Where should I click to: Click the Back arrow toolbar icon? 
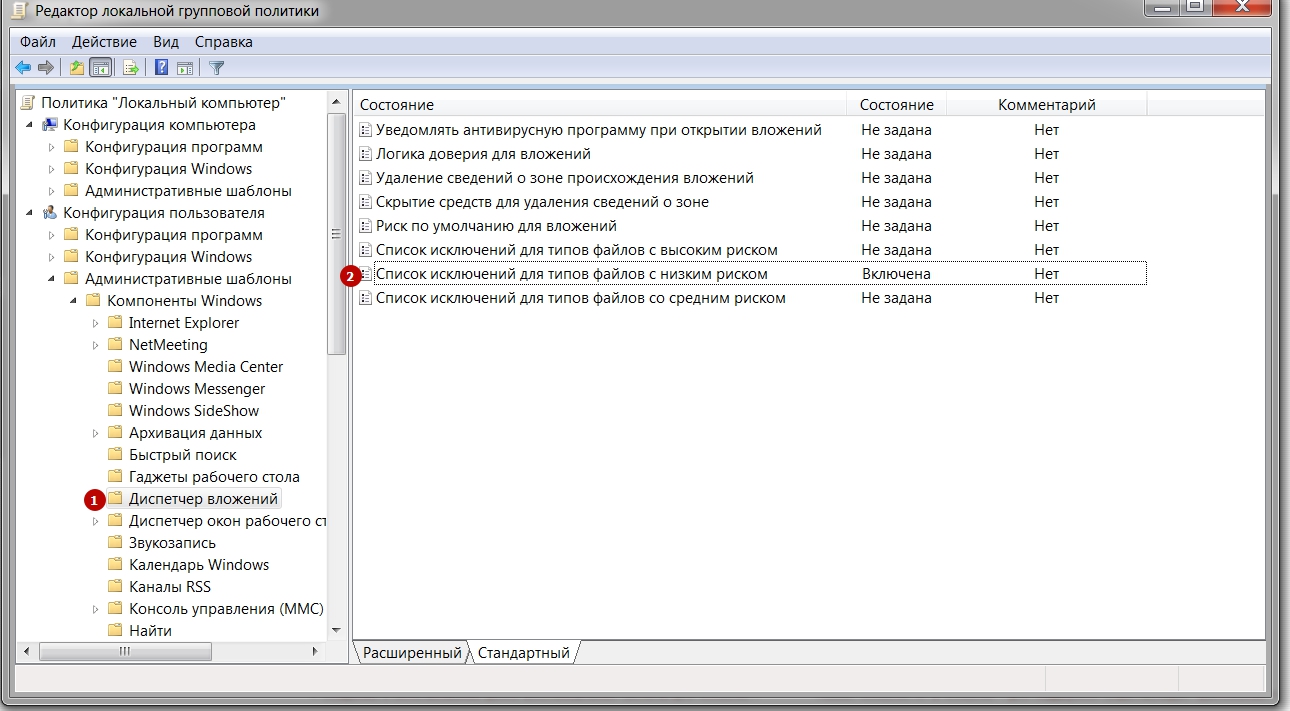[x=23, y=67]
